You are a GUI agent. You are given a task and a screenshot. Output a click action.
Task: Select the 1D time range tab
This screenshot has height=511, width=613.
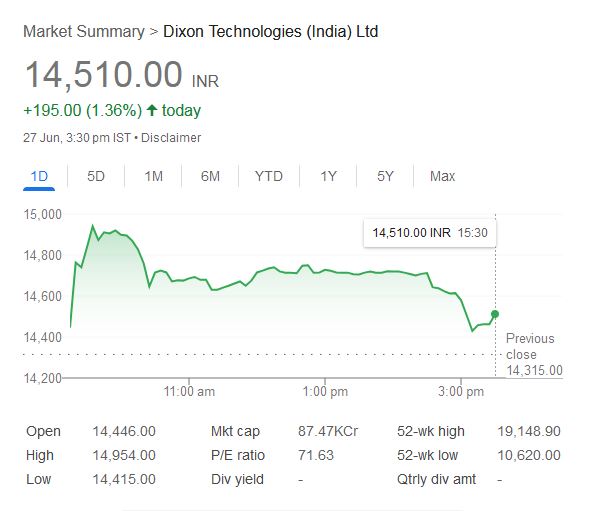point(40,176)
